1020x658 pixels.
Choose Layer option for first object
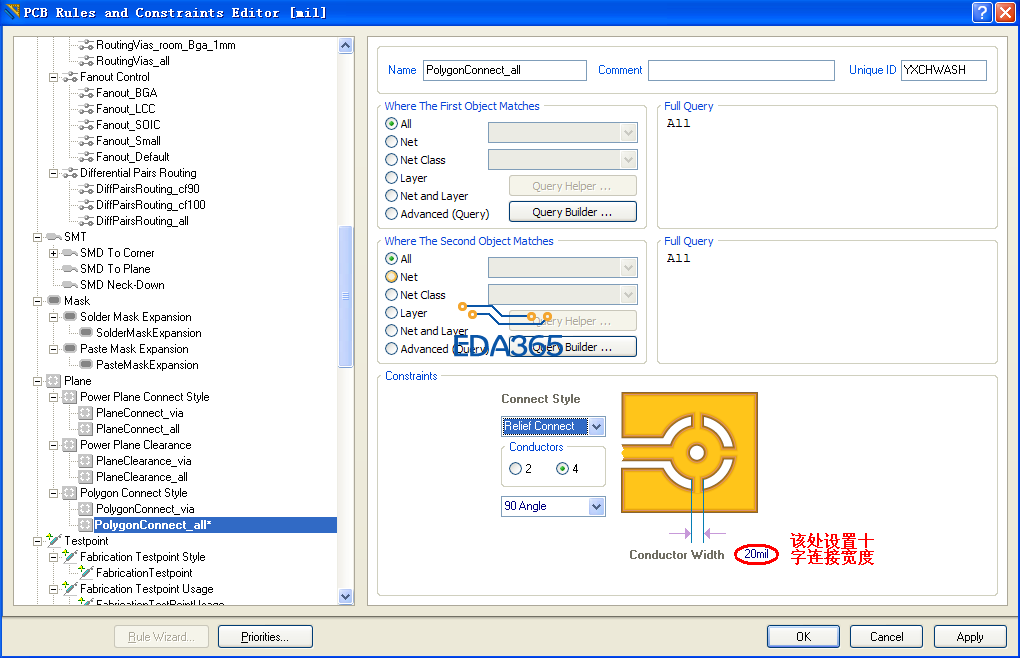click(392, 178)
